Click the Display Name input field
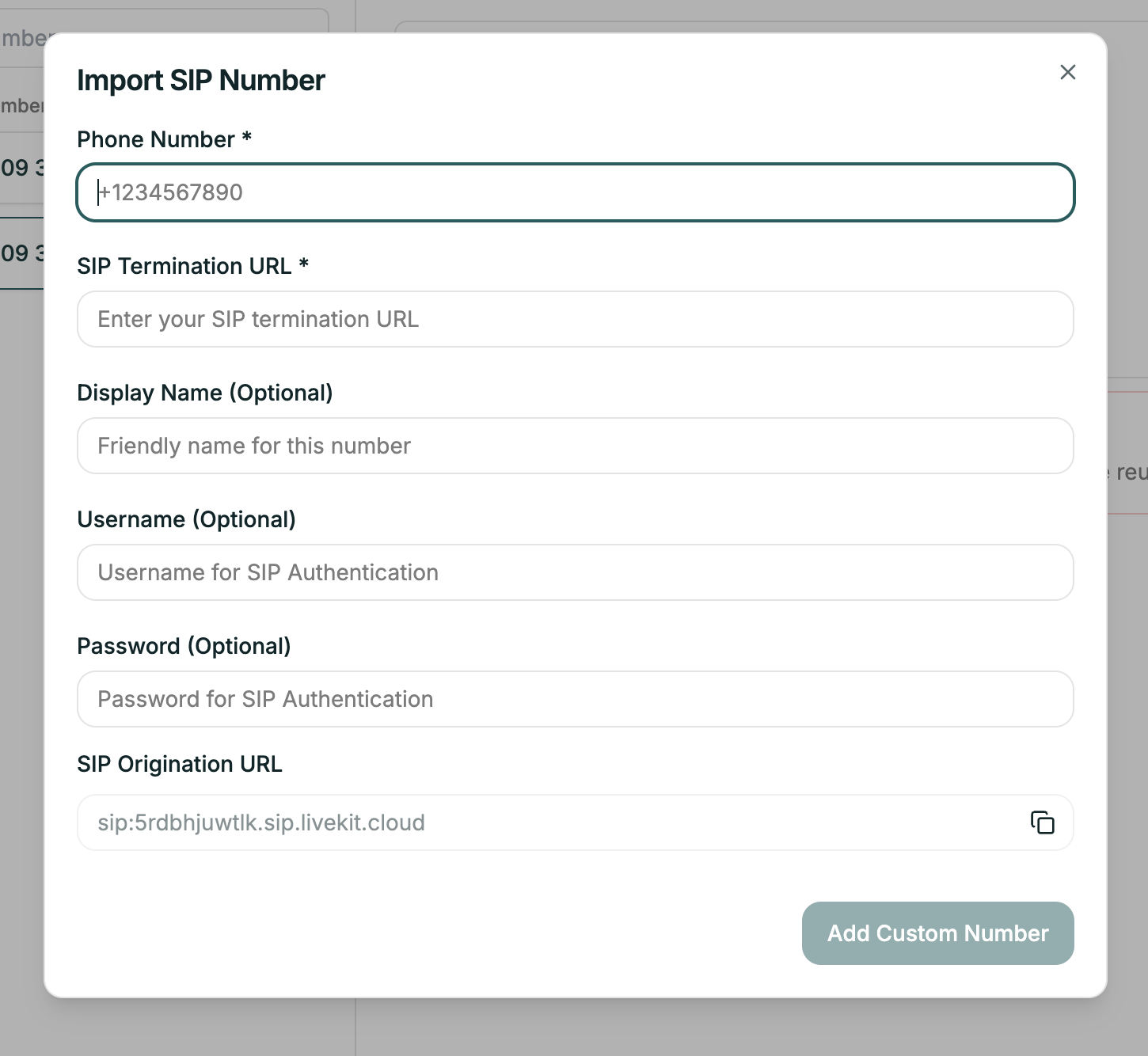Image resolution: width=1148 pixels, height=1056 pixels. (575, 446)
